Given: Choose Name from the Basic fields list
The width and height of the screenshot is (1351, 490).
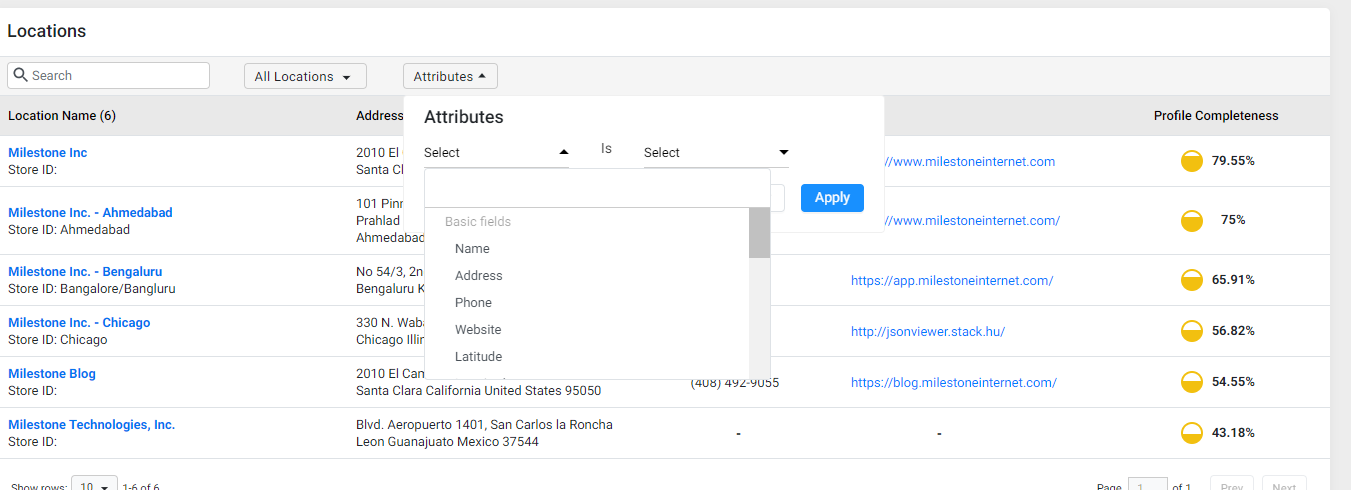Looking at the screenshot, I should tap(472, 248).
